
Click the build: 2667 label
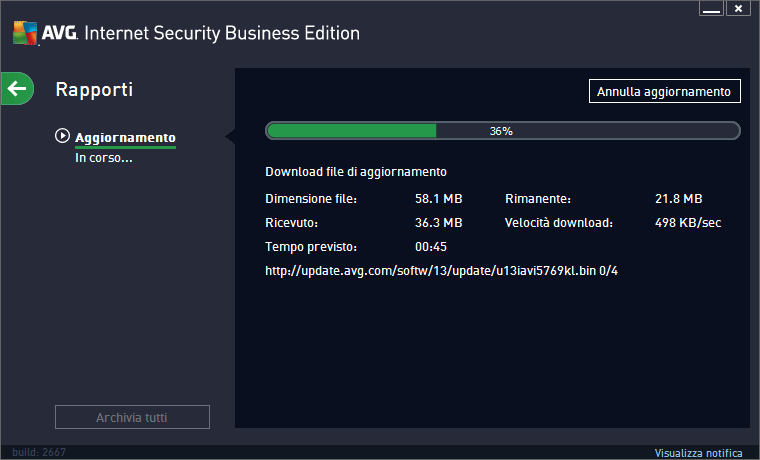point(39,452)
